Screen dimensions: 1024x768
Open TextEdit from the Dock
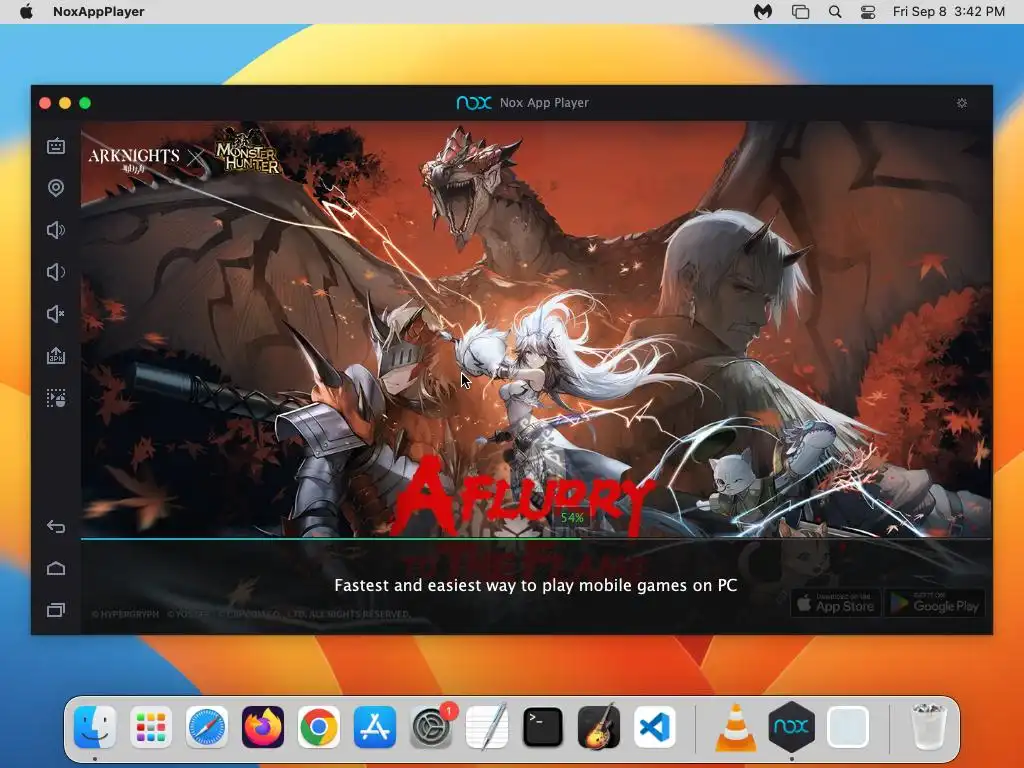(487, 727)
